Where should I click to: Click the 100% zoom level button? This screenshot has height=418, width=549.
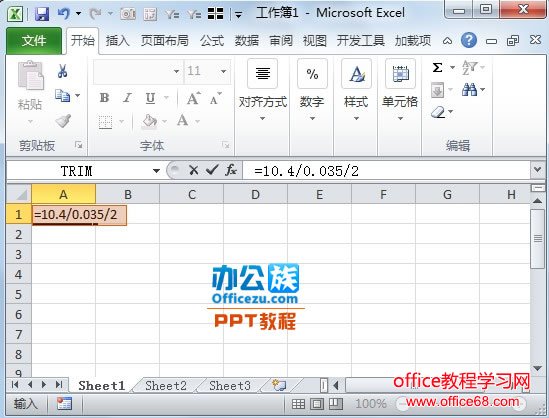pyautogui.click(x=370, y=404)
